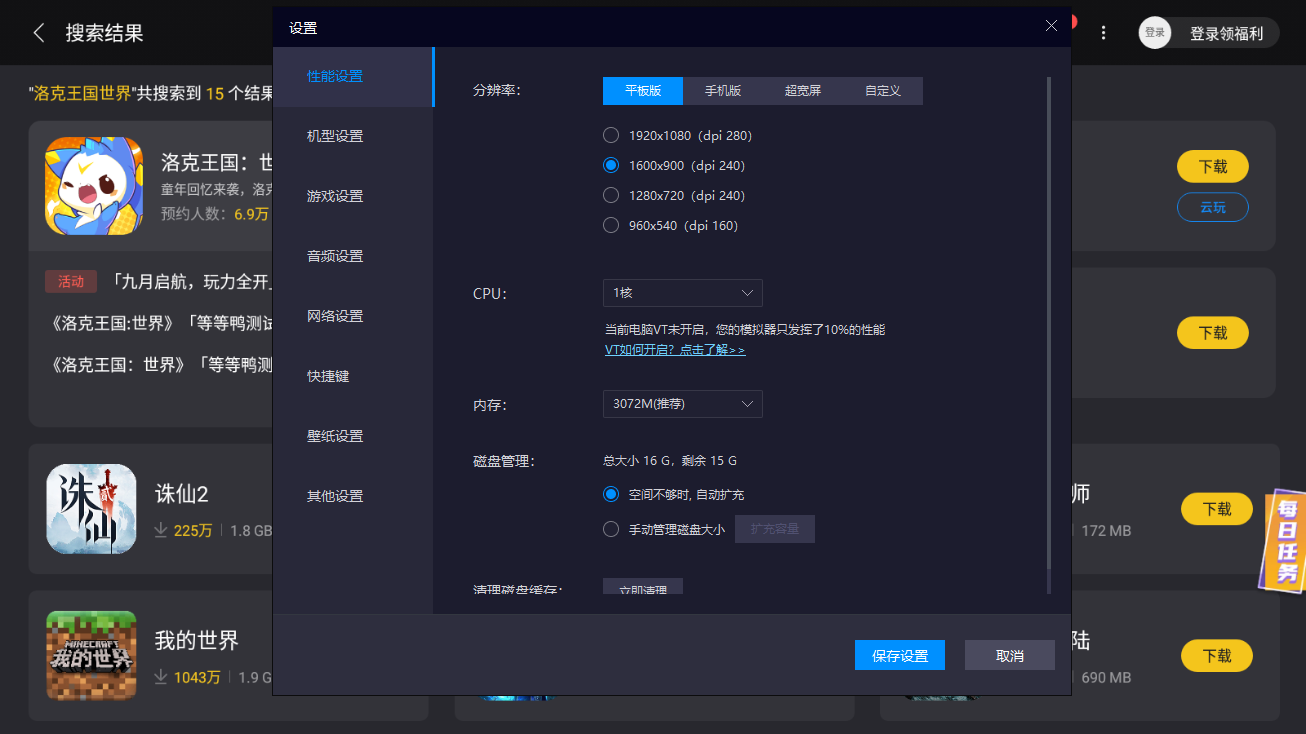Close the 设置 dialog
Screen dimensions: 1306x734
tap(1051, 26)
